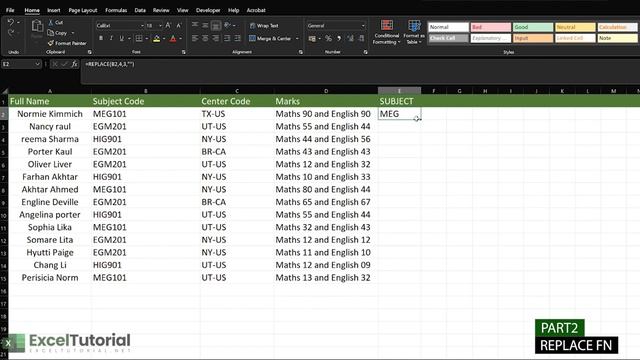This screenshot has height=360, width=640.
Task: Click the Name Box showing E2
Action: click(x=21, y=64)
